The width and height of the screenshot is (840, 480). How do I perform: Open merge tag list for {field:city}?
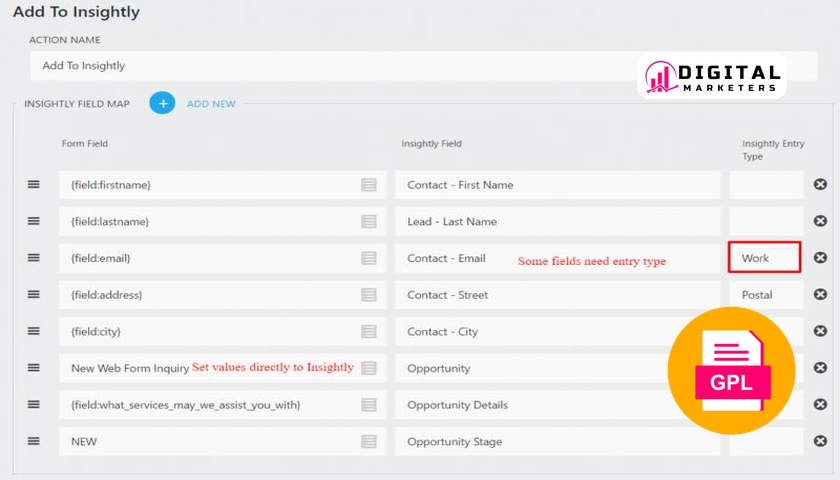click(369, 332)
